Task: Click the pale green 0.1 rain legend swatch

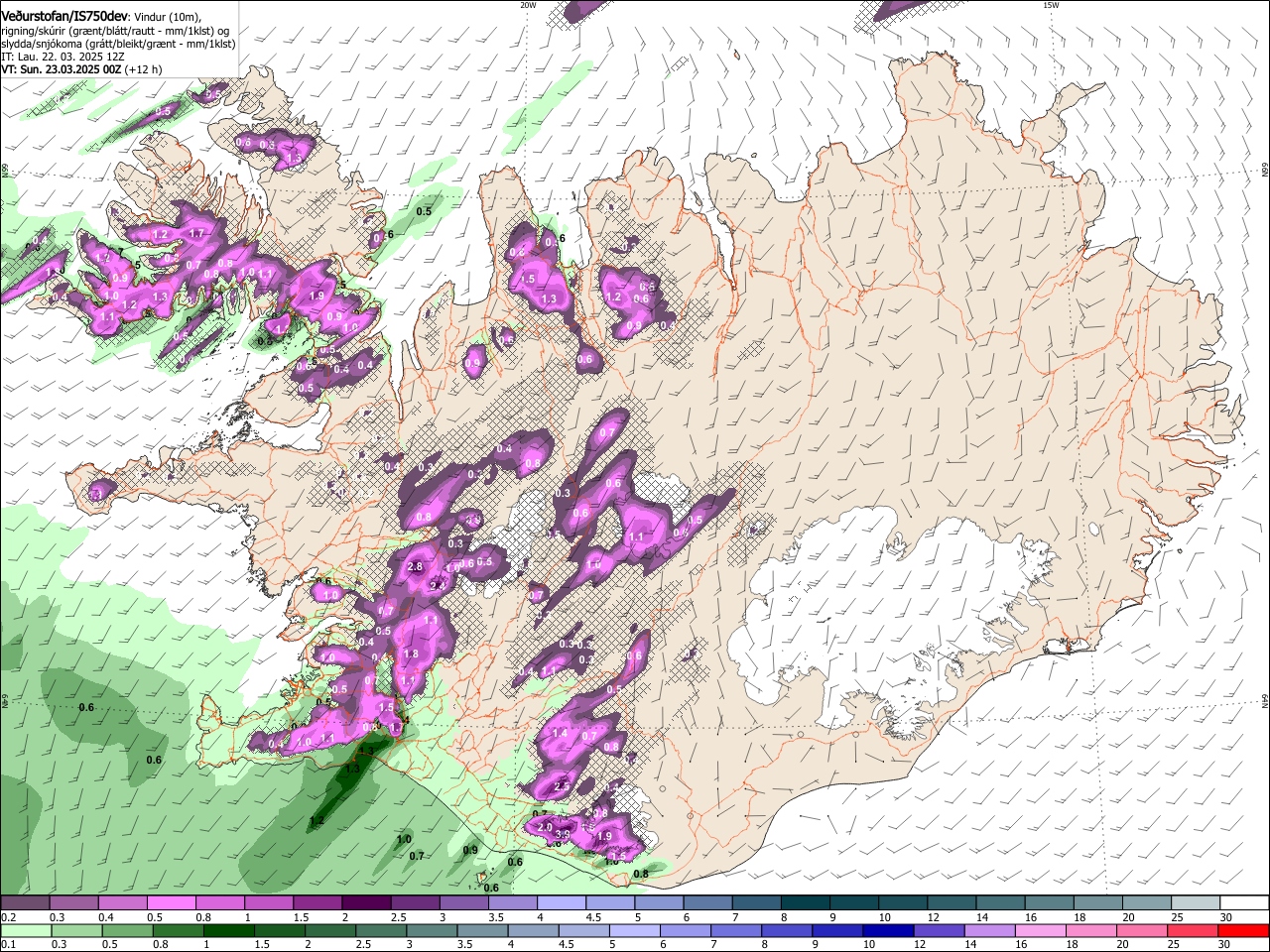Action: [x=27, y=930]
